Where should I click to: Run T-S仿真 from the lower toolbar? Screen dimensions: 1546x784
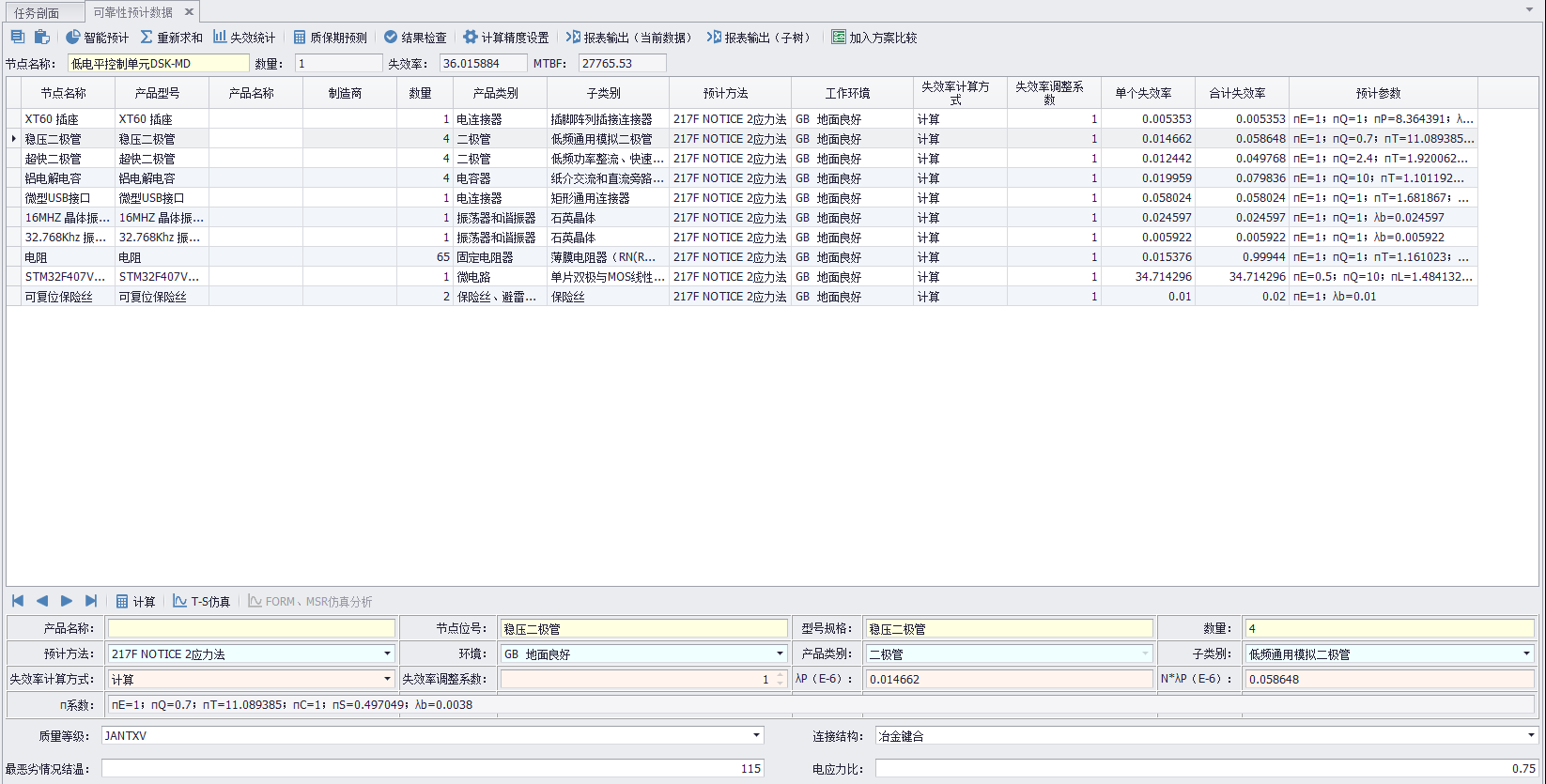tap(201, 602)
